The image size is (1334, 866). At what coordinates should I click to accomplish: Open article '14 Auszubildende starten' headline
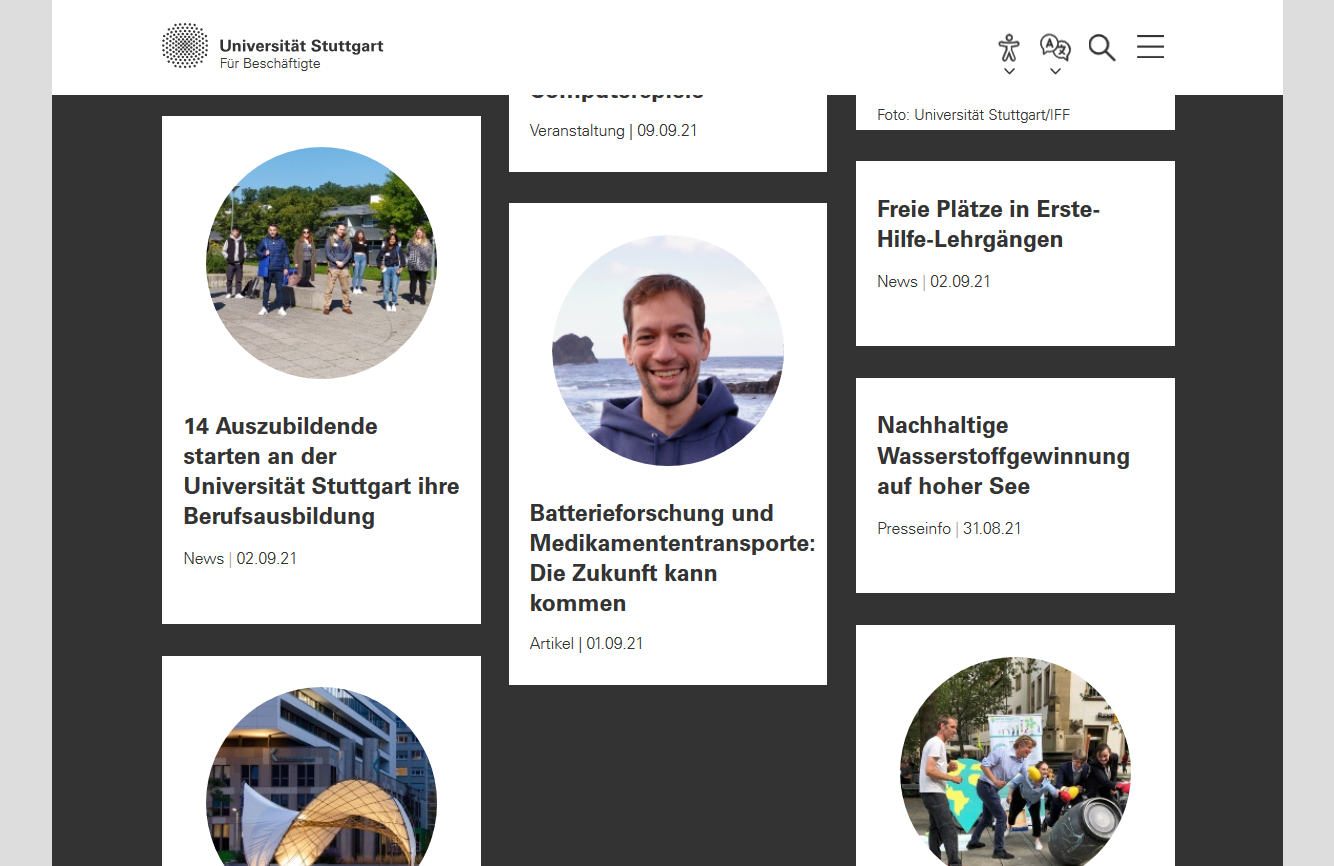tap(321, 471)
